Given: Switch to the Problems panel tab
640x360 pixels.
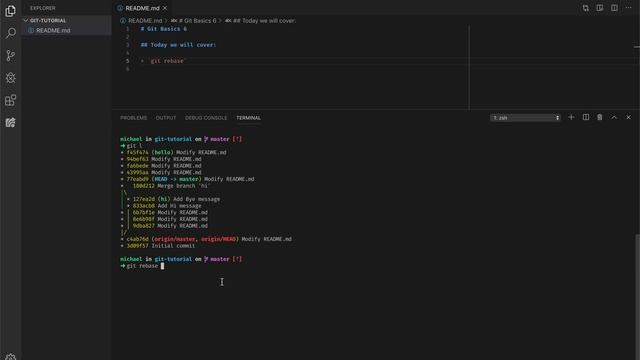Looking at the screenshot, I should (133, 118).
